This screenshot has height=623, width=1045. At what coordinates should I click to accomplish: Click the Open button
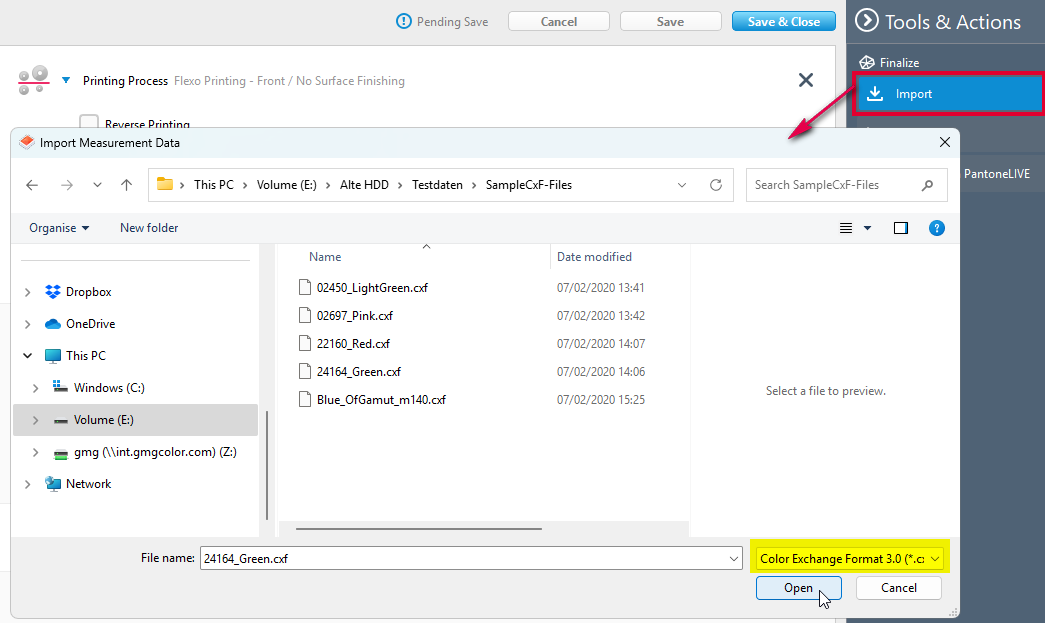[x=798, y=588]
